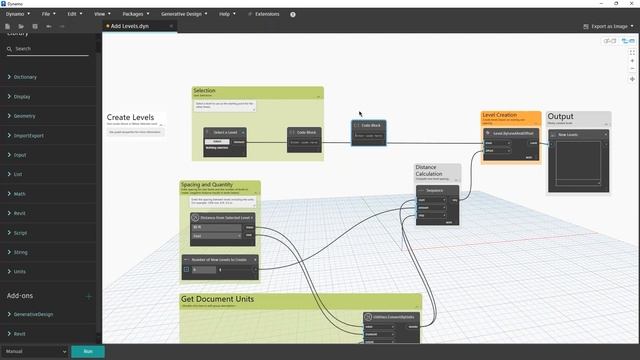640x360 pixels.
Task: Open the View menu
Action: tap(102, 14)
